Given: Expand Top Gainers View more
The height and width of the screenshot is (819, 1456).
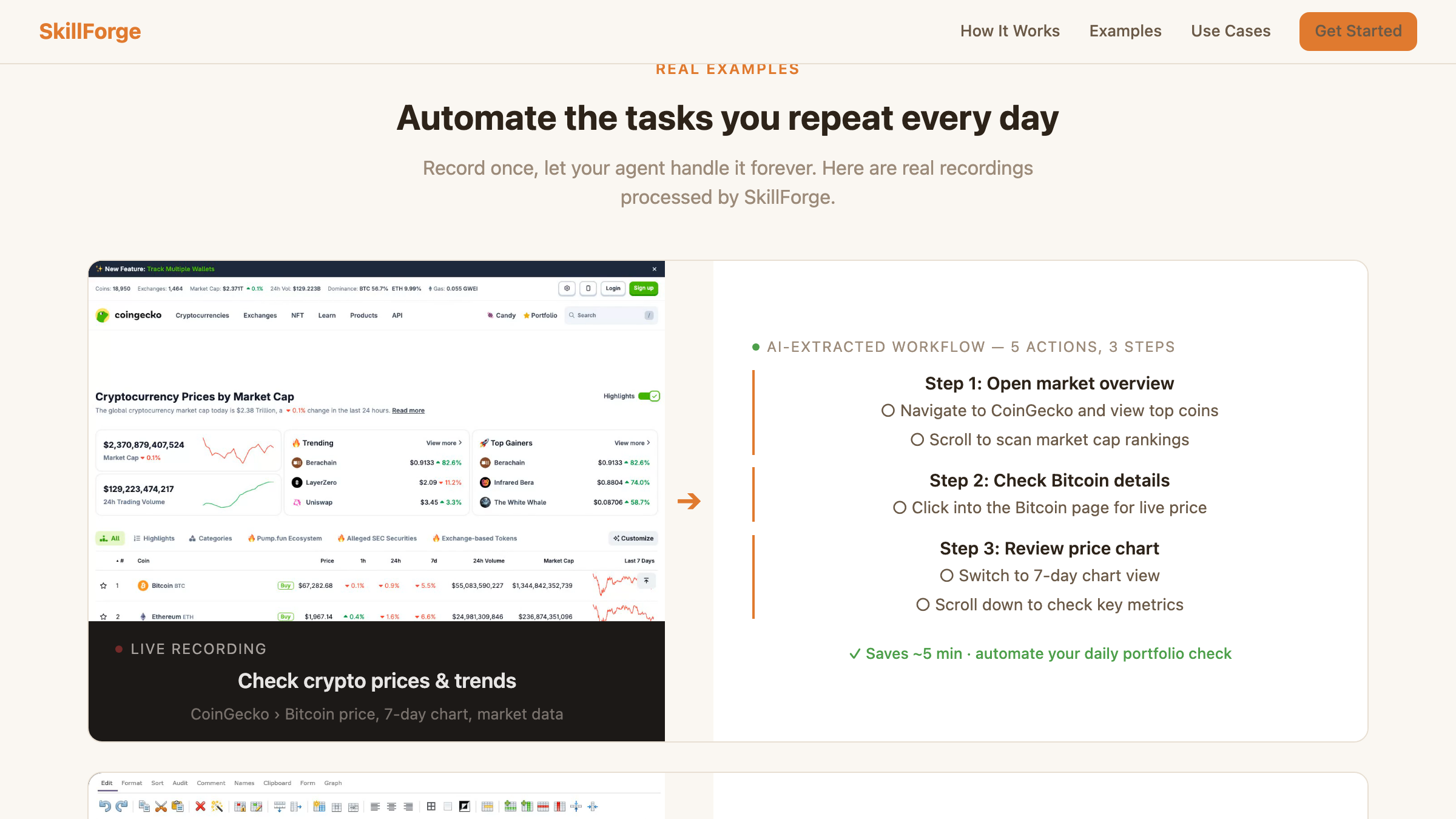Looking at the screenshot, I should [x=632, y=443].
